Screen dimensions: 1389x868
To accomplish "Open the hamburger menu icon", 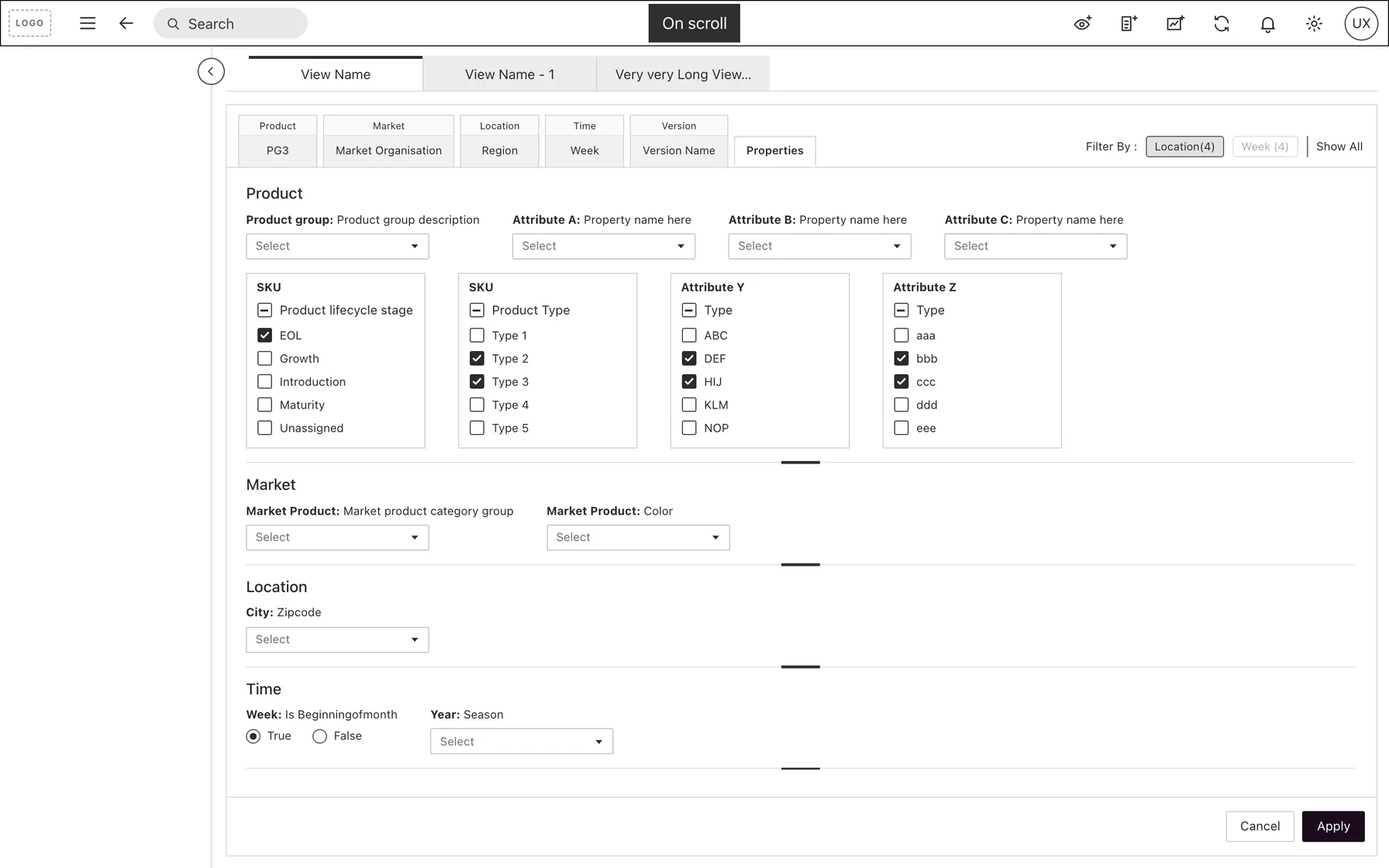I will (x=88, y=23).
